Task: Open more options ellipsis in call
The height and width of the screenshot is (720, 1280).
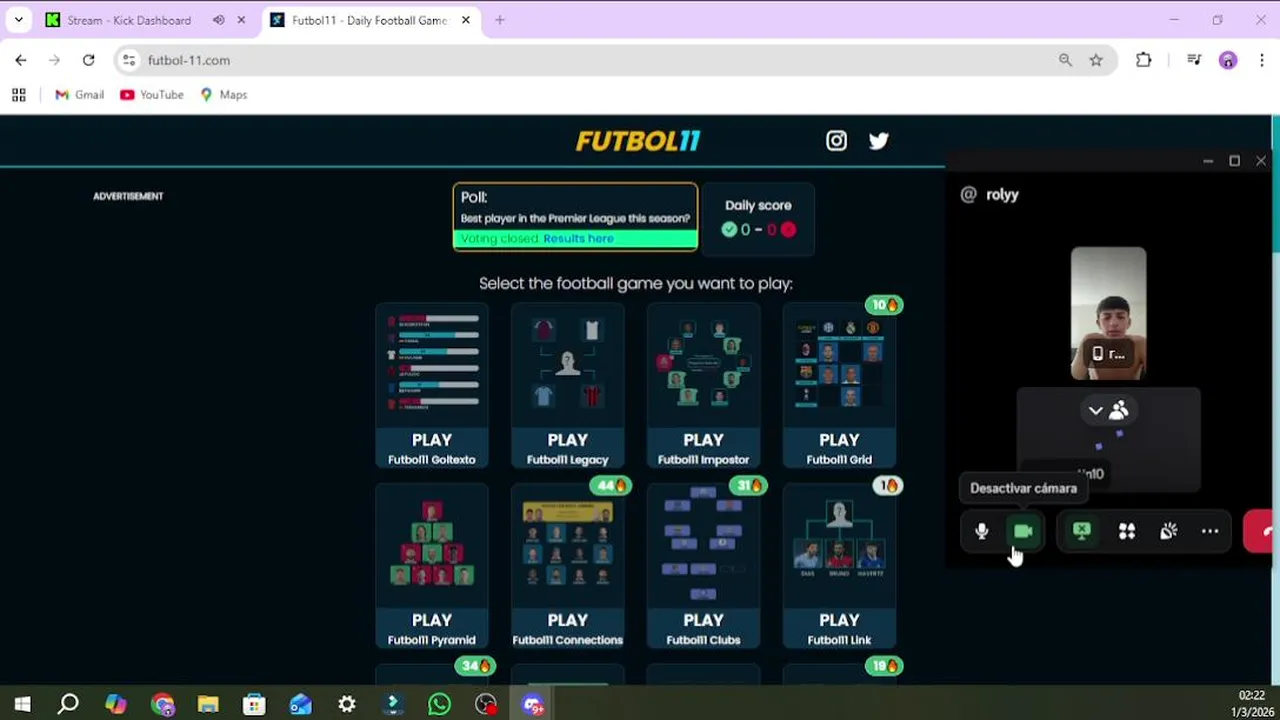Action: tap(1210, 532)
